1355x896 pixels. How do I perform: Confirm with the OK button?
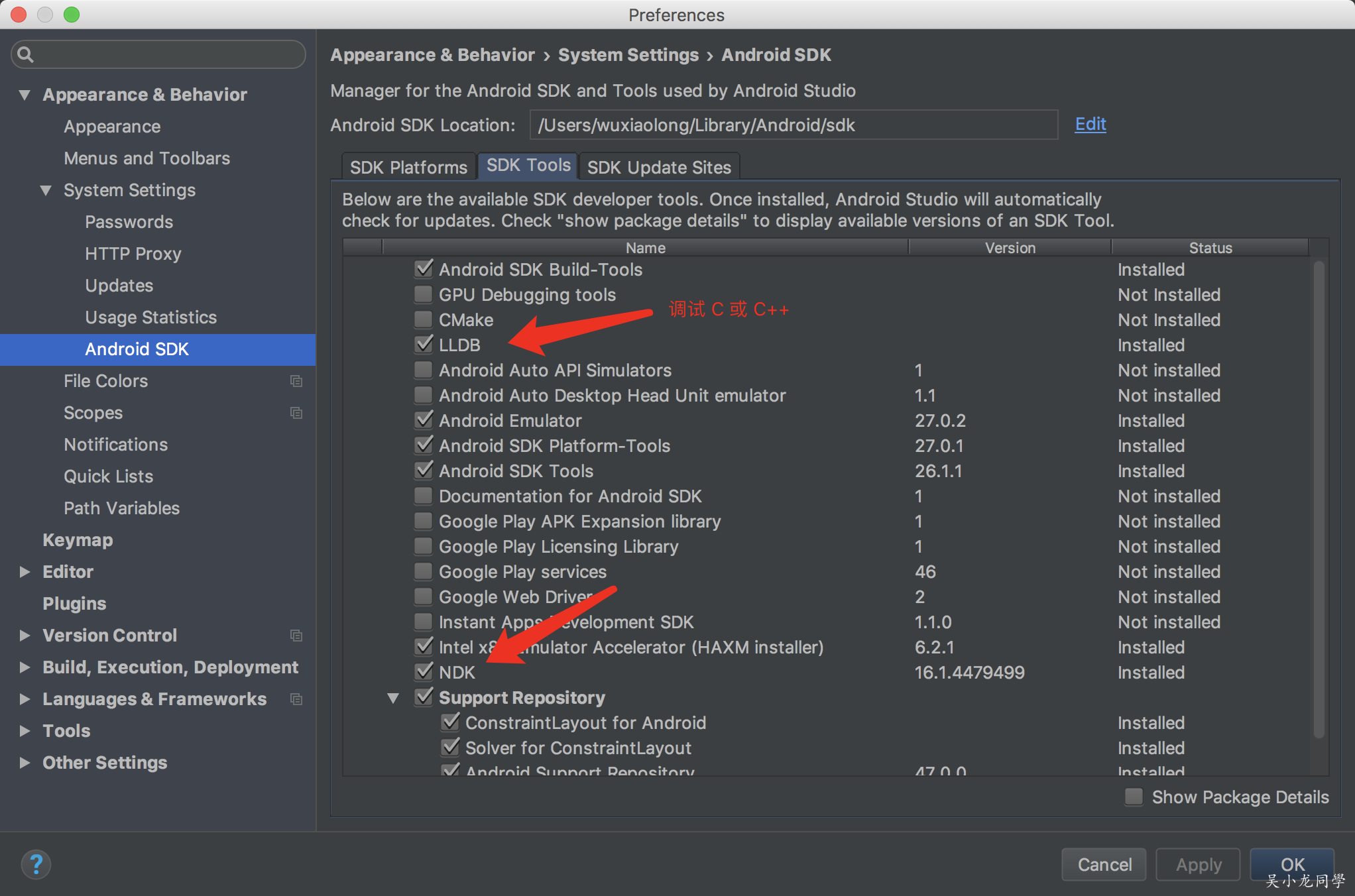(x=1292, y=864)
